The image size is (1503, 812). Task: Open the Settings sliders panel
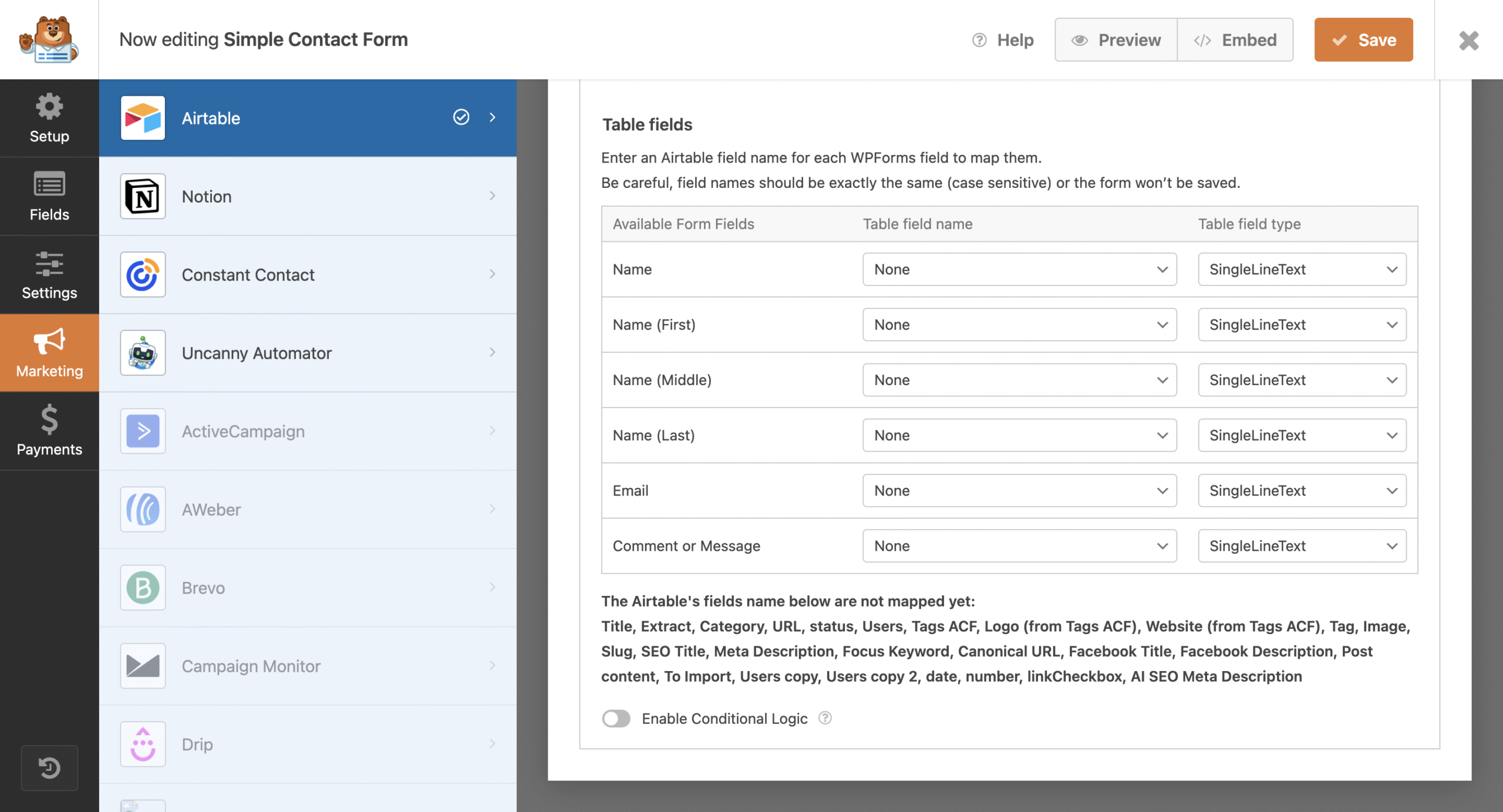click(49, 274)
